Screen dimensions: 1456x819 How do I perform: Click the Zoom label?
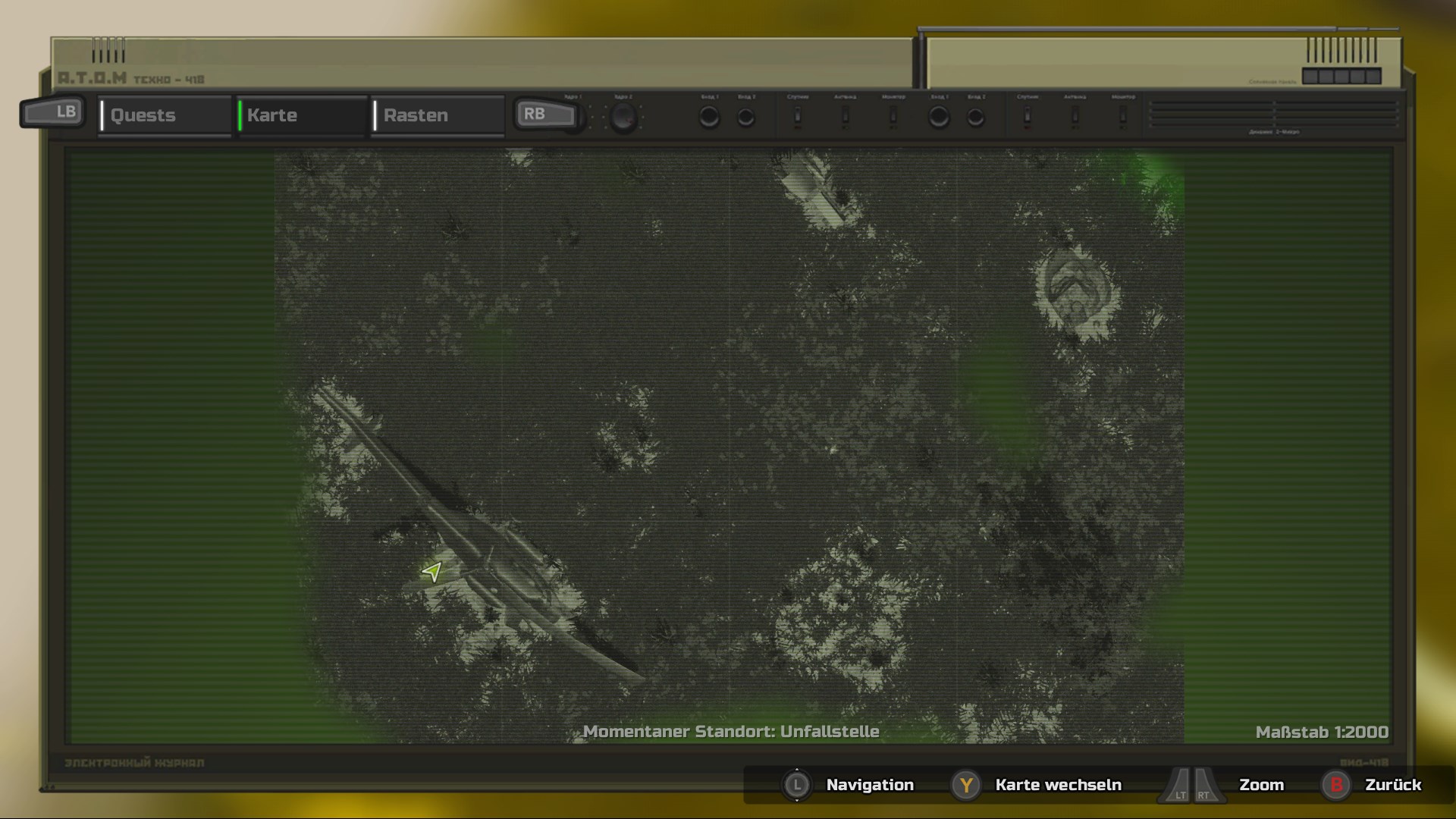[x=1261, y=785]
